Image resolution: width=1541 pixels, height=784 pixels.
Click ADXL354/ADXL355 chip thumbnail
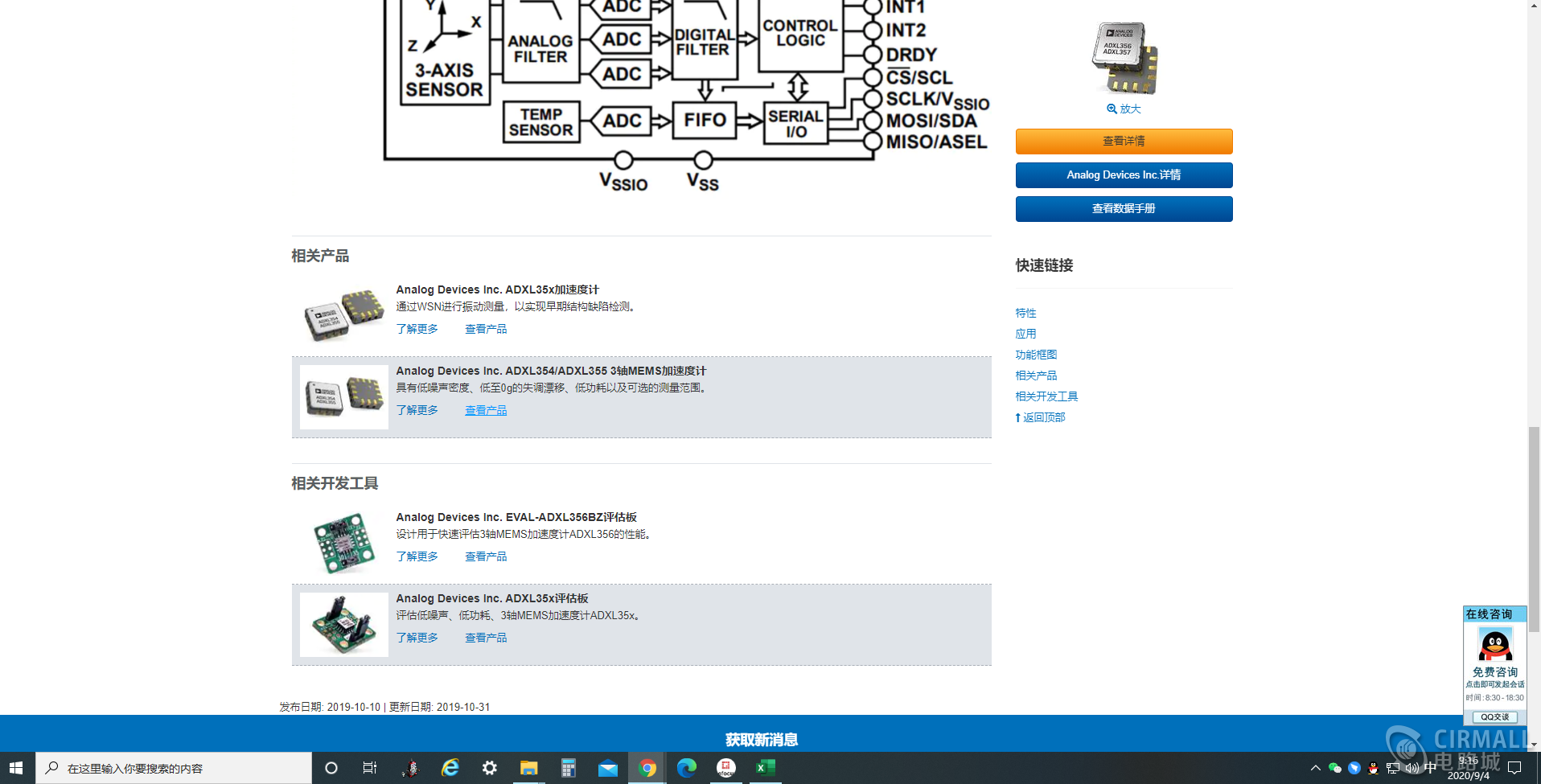point(344,397)
